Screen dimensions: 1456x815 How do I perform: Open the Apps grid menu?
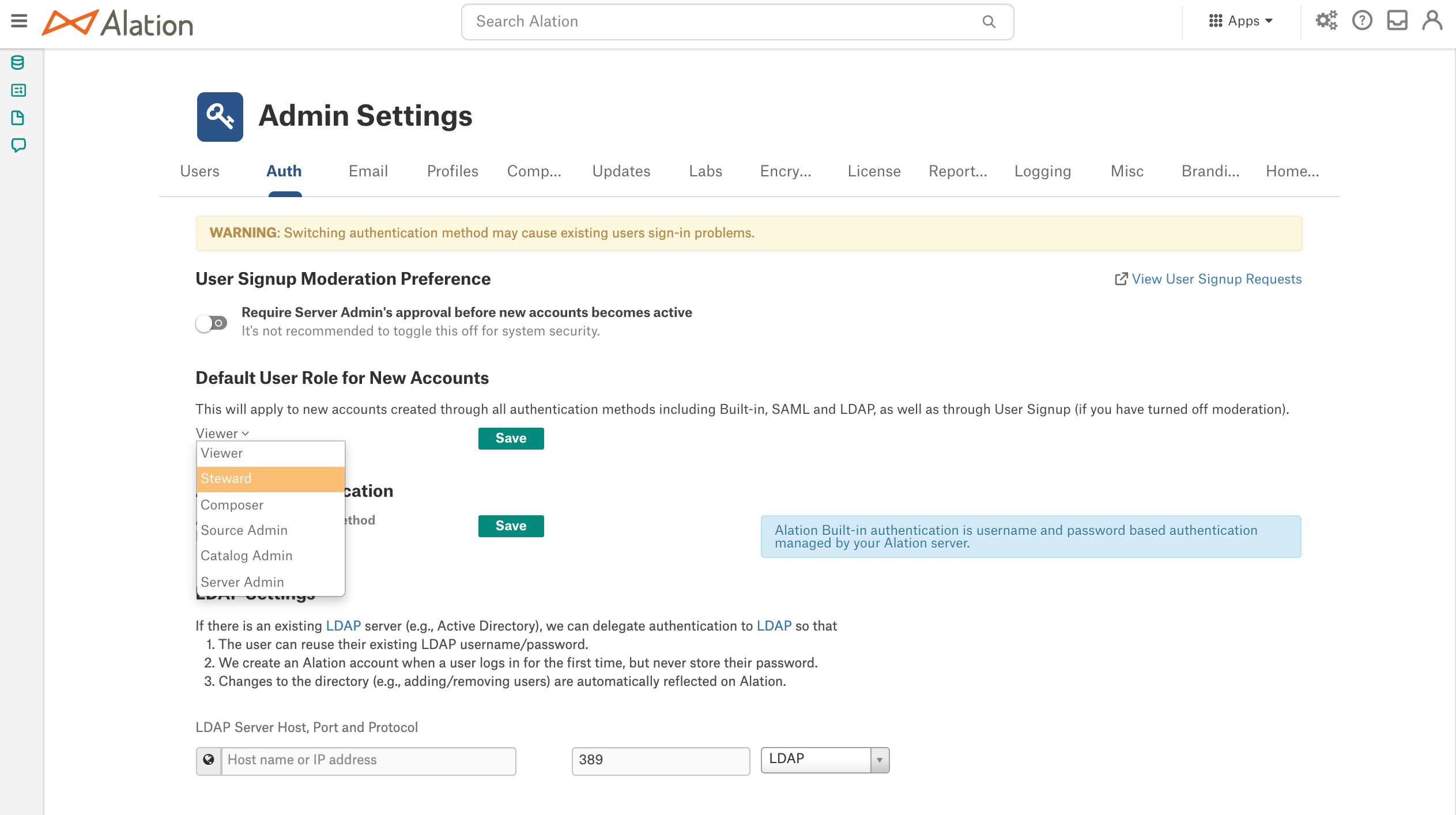(1240, 21)
